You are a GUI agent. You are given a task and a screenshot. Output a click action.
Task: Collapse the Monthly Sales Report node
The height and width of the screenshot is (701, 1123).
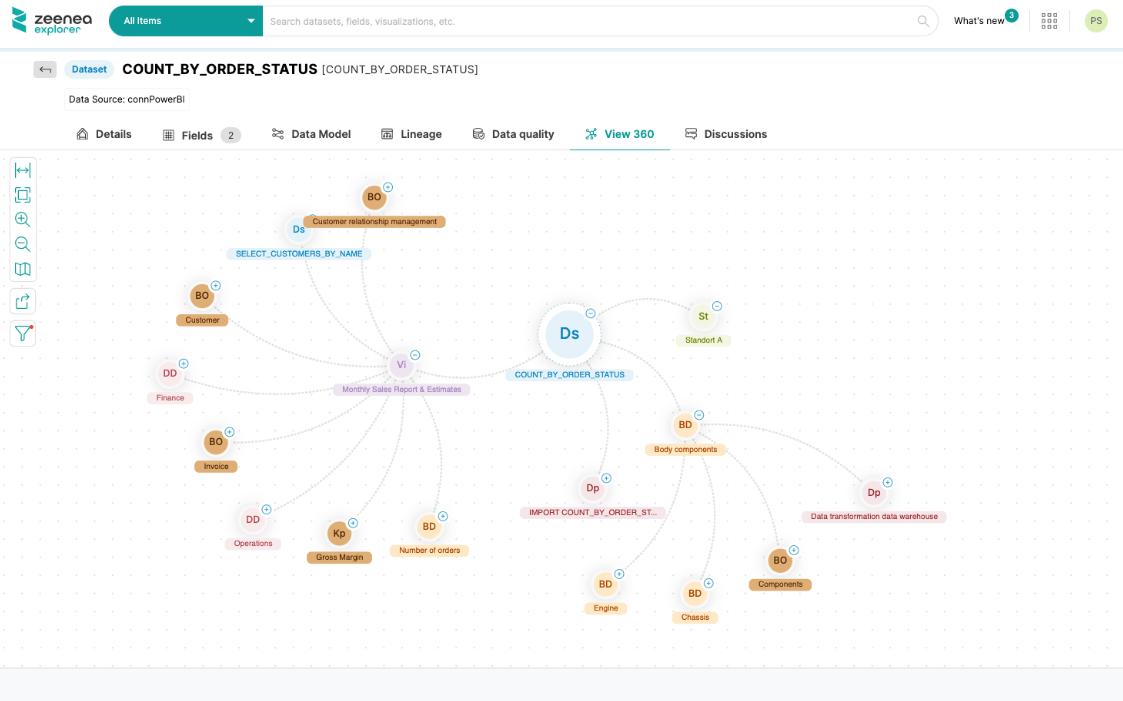pyautogui.click(x=415, y=355)
